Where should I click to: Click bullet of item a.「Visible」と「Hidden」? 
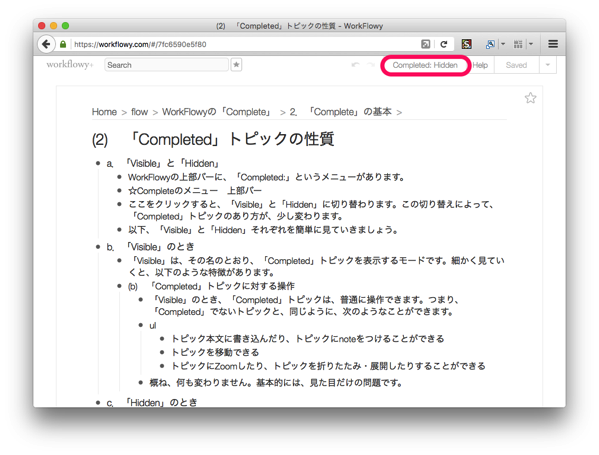[x=98, y=164]
